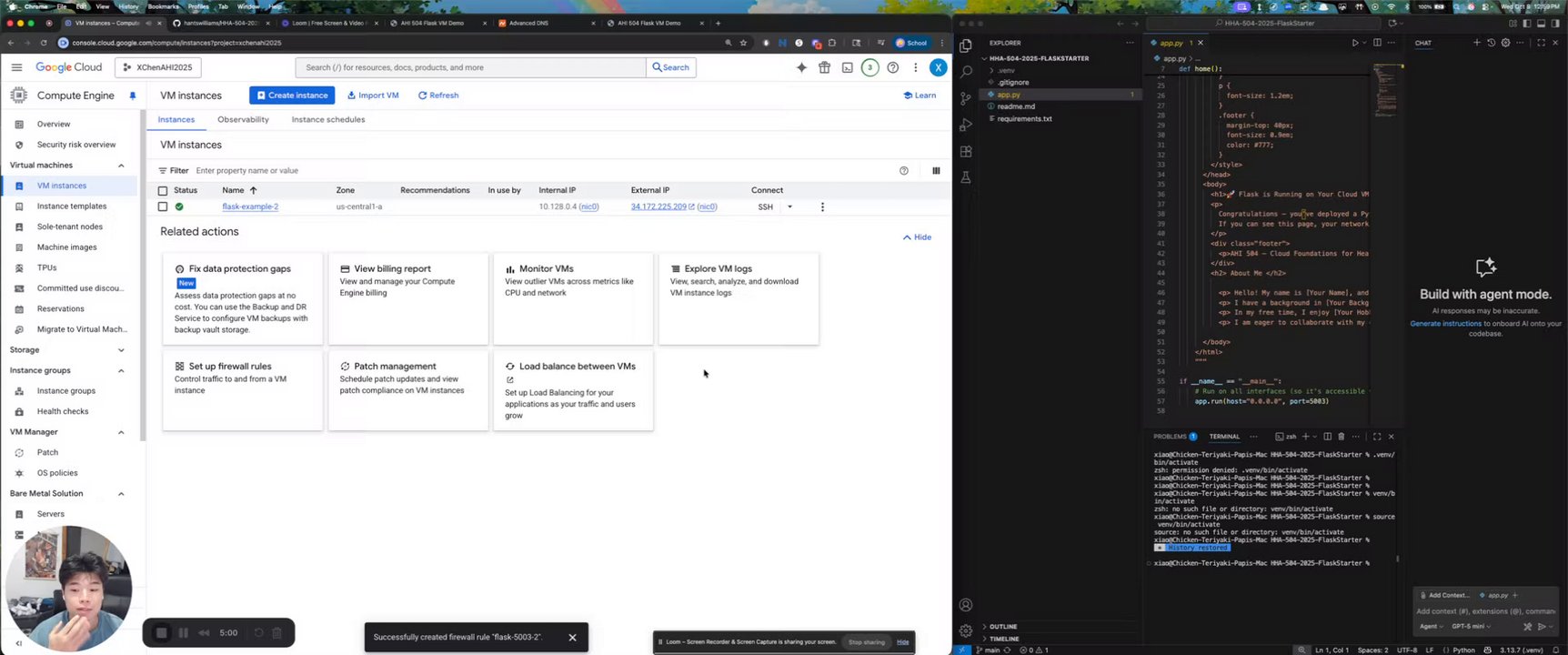This screenshot has height=655, width=1568.
Task: Collapse Instance groups sidebar section
Action: click(121, 370)
